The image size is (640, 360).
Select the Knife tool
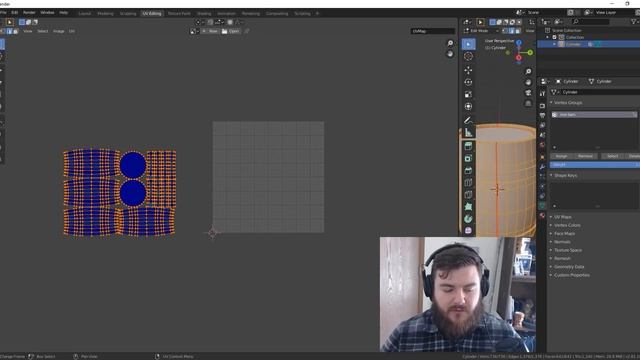(x=468, y=195)
